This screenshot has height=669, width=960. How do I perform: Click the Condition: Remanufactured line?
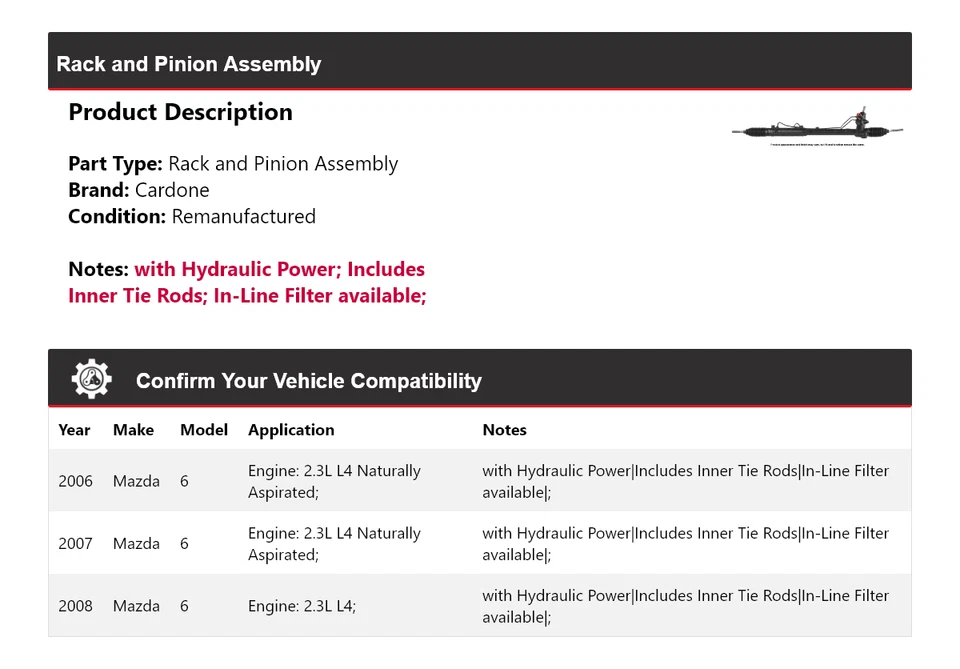click(x=192, y=216)
